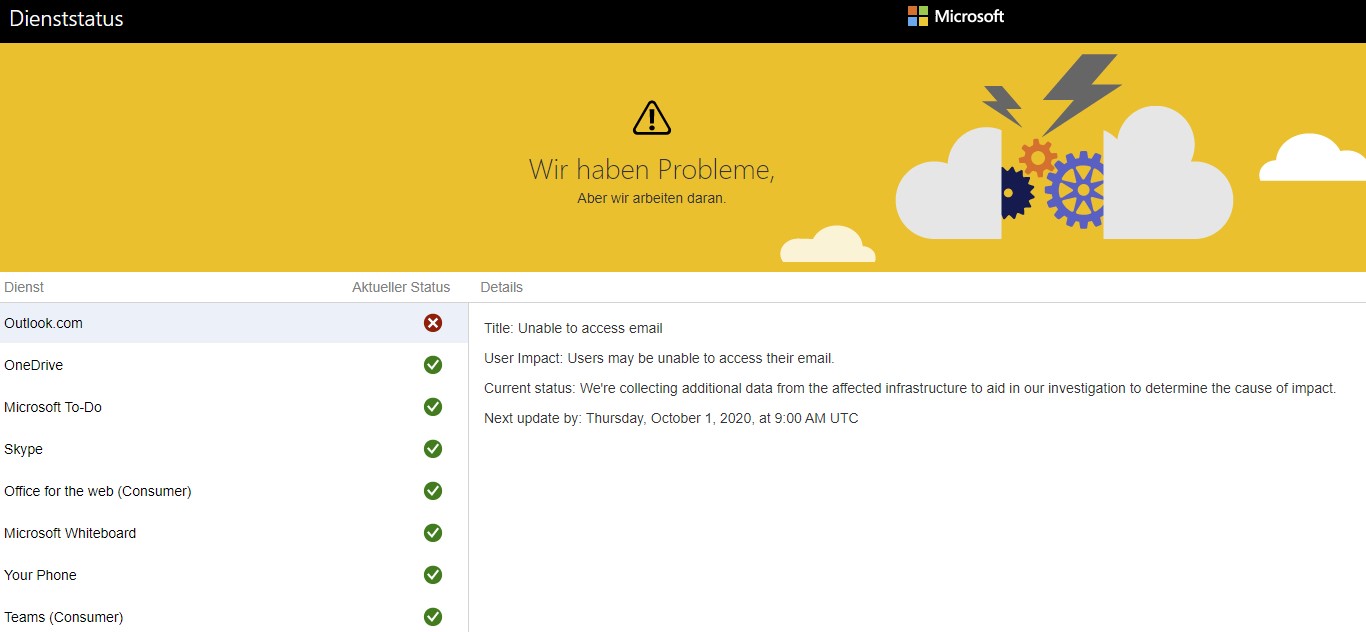Screen dimensions: 1366x632
Task: Select the Outlook.com service row
Action: tap(234, 323)
